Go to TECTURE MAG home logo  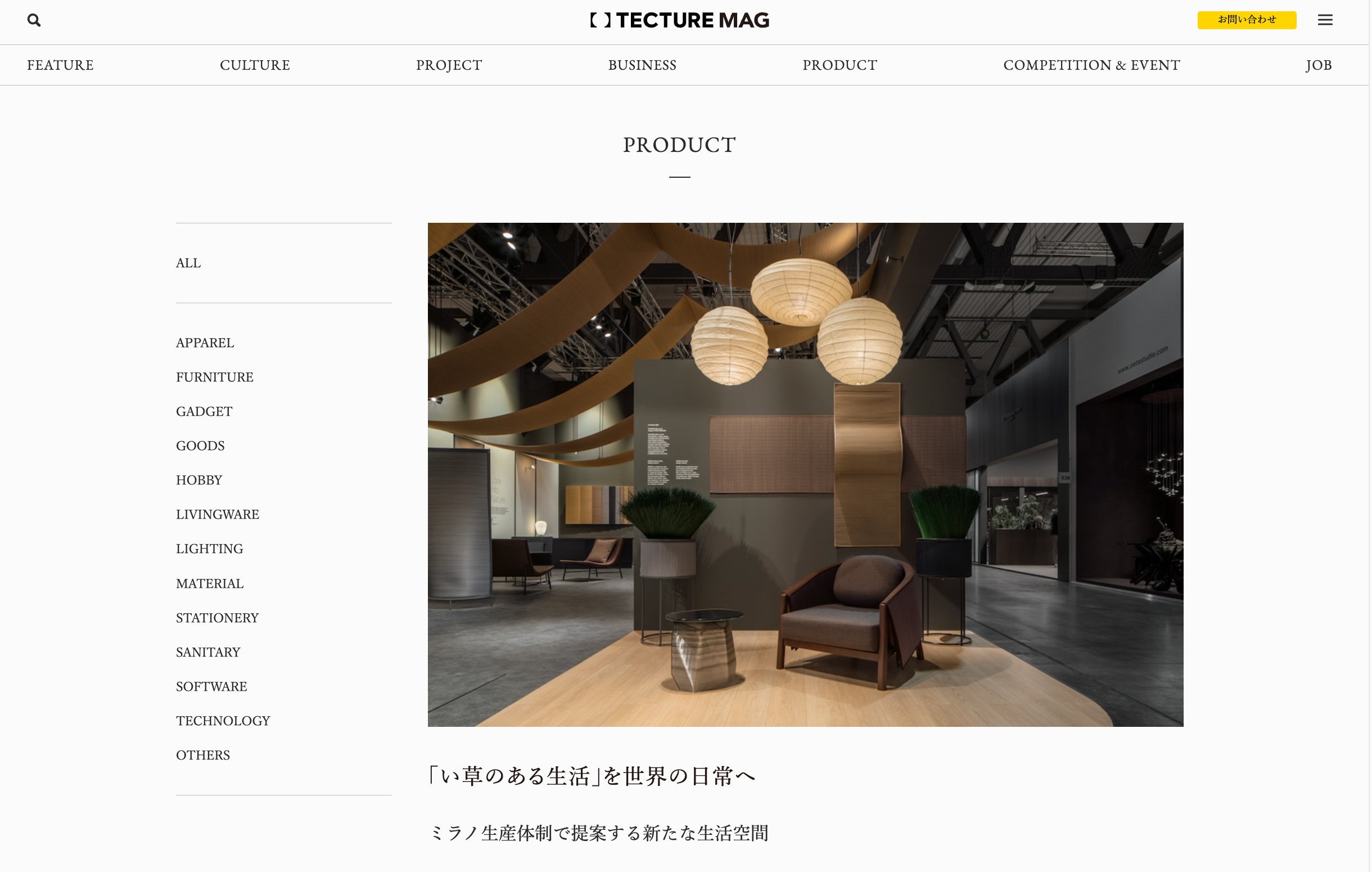click(680, 20)
